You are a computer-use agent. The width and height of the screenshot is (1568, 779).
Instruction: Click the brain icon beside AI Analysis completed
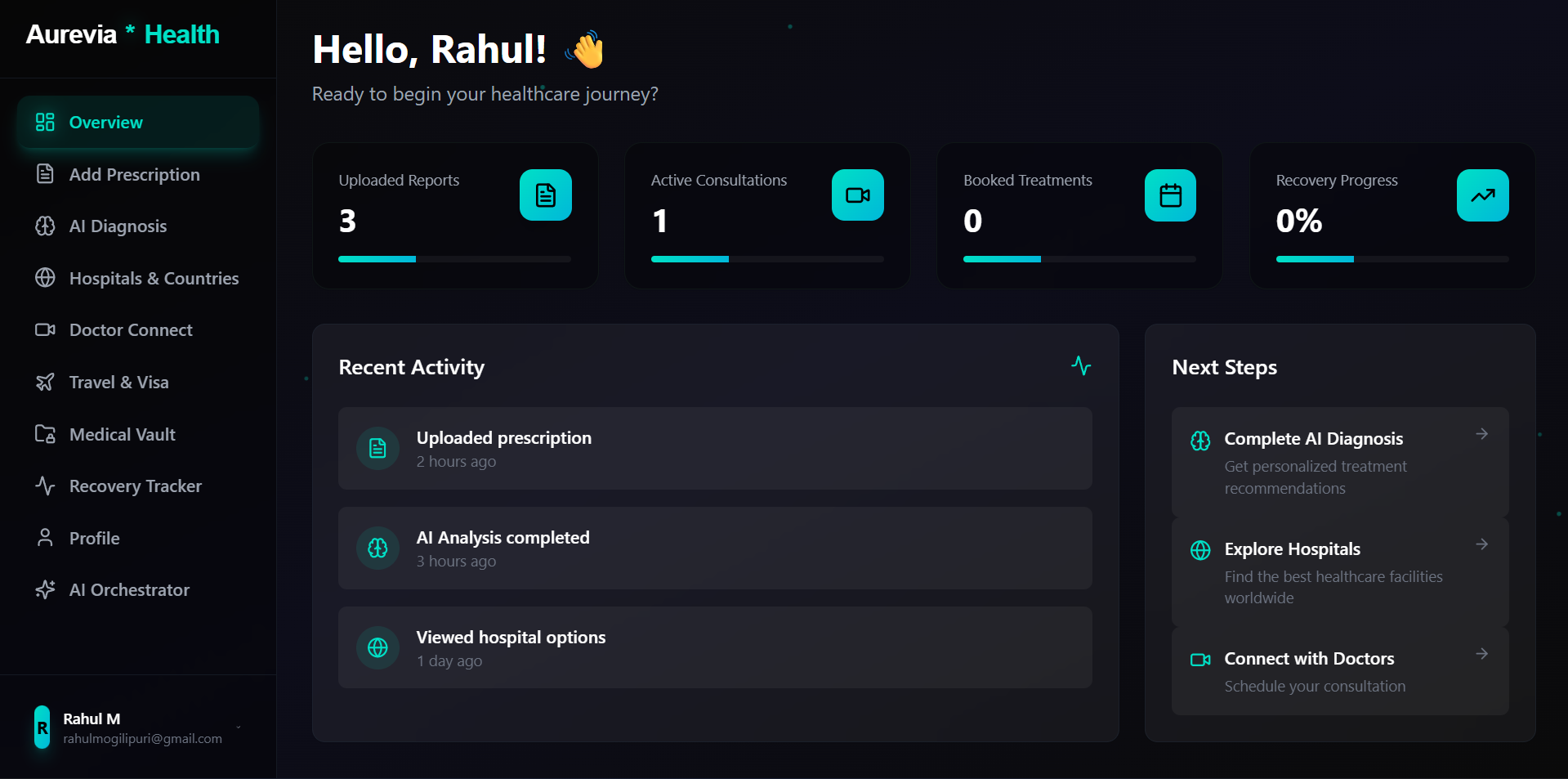tap(377, 548)
